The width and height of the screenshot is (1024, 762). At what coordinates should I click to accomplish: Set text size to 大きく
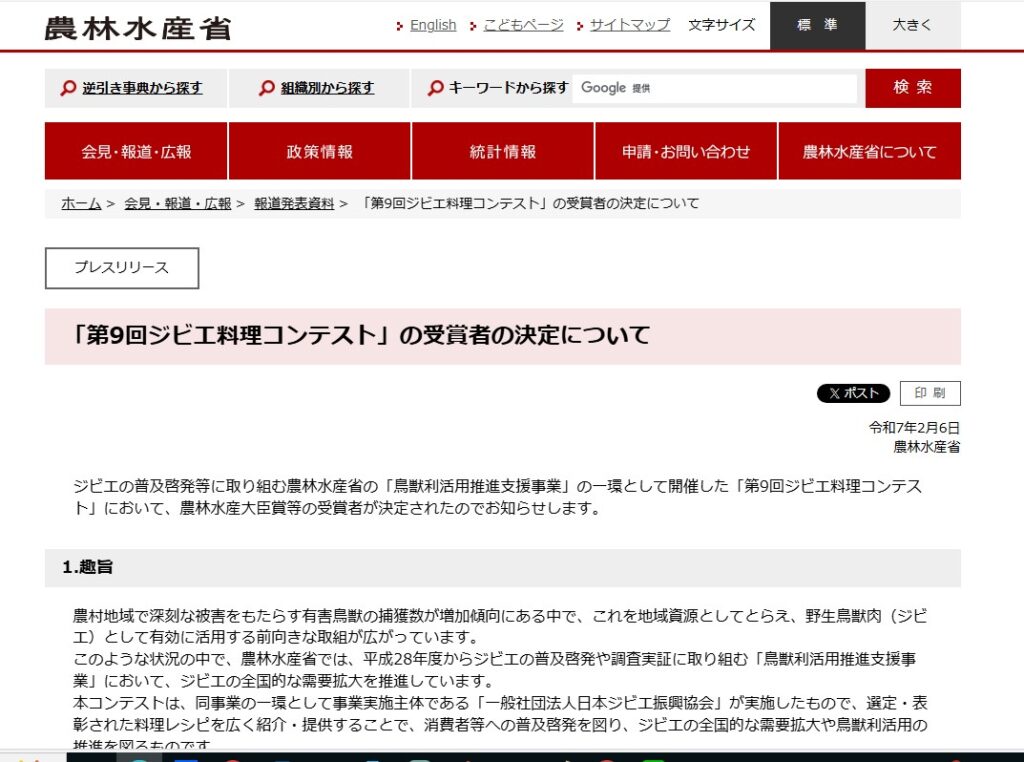pyautogui.click(x=912, y=26)
